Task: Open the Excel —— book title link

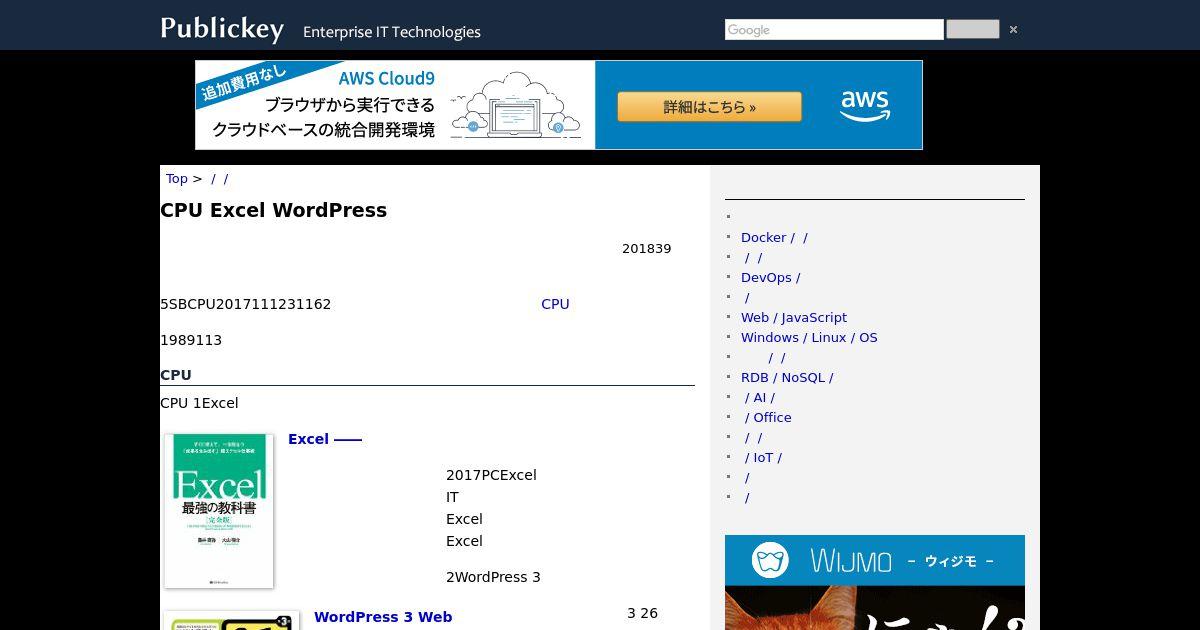Action: (325, 439)
